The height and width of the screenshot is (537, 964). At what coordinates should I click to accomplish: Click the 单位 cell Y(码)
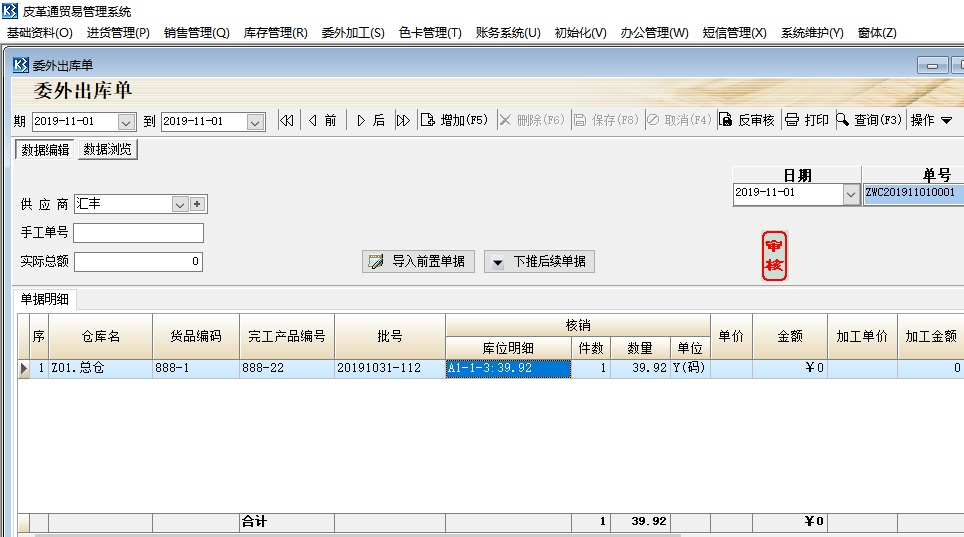point(690,368)
